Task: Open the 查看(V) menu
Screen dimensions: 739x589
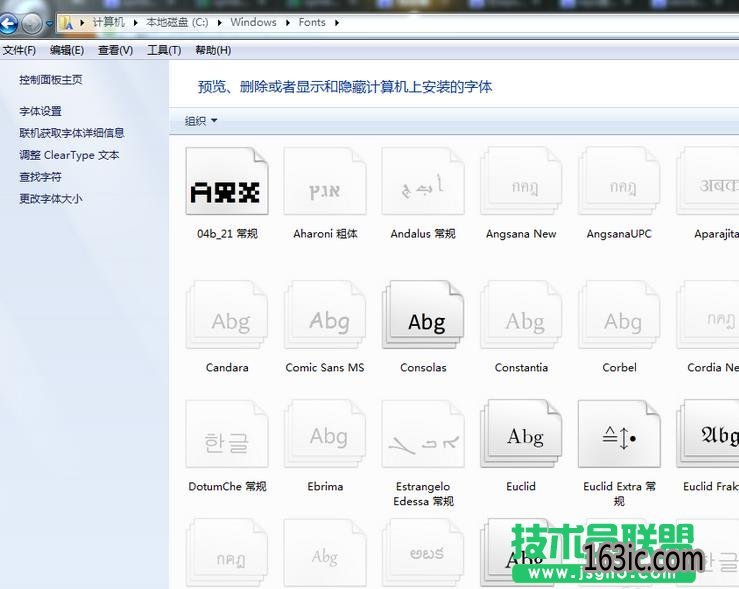Action: click(x=115, y=50)
